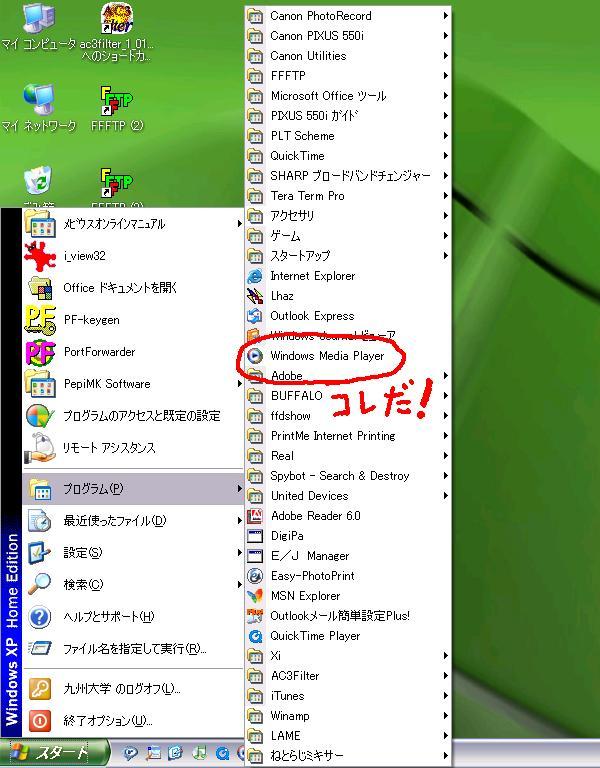This screenshot has height=768, width=600.
Task: Open Tera Term Pro folder entry
Action: tap(348, 196)
